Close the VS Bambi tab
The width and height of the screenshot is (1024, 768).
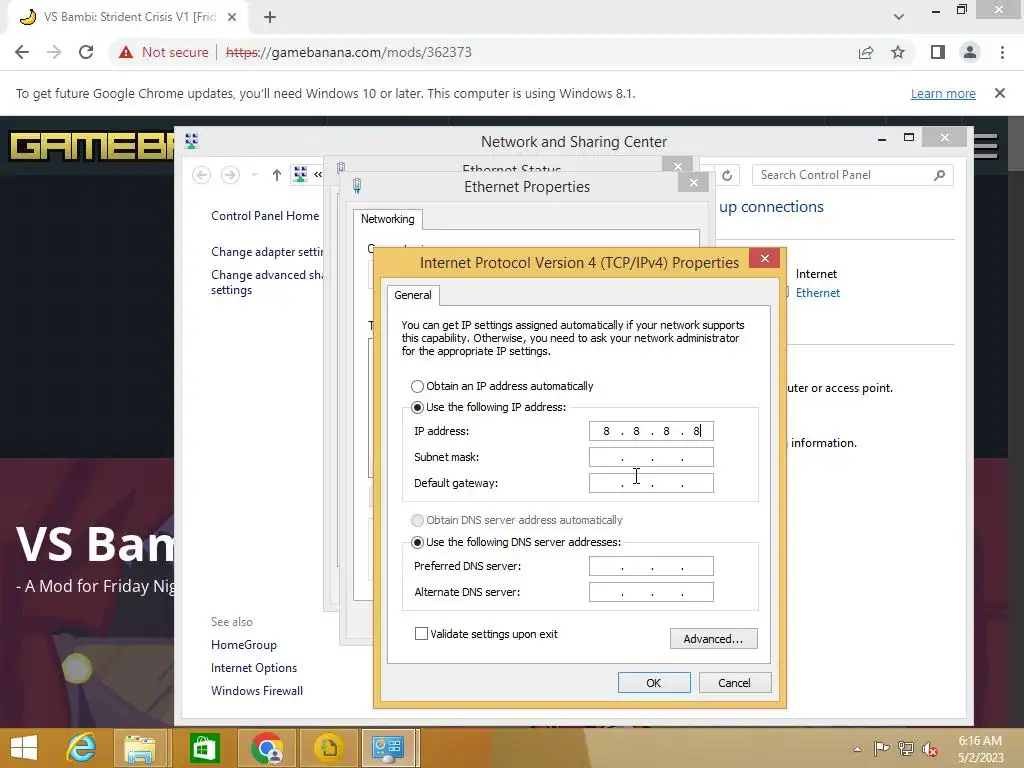[231, 17]
